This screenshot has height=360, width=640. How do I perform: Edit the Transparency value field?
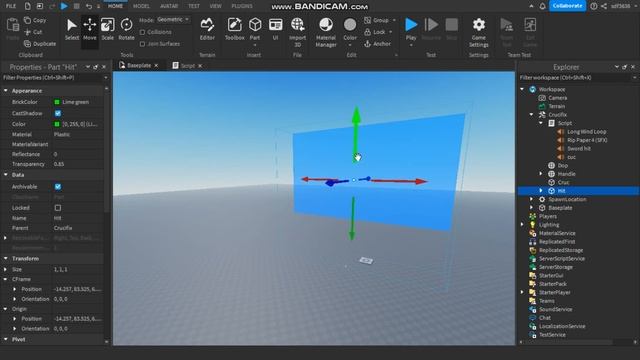click(x=78, y=164)
